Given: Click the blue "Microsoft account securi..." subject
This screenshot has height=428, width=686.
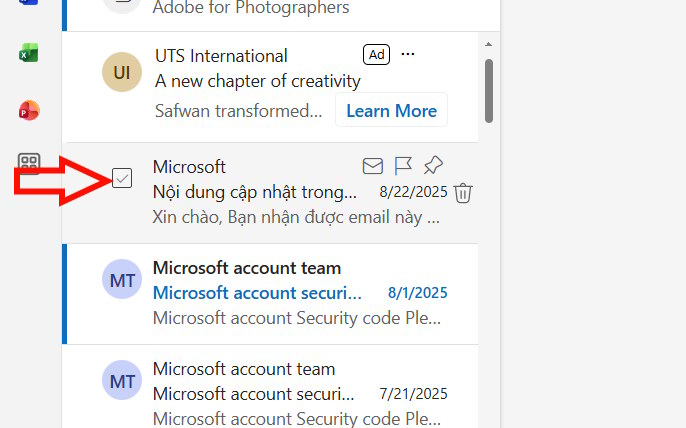Looking at the screenshot, I should point(257,293).
